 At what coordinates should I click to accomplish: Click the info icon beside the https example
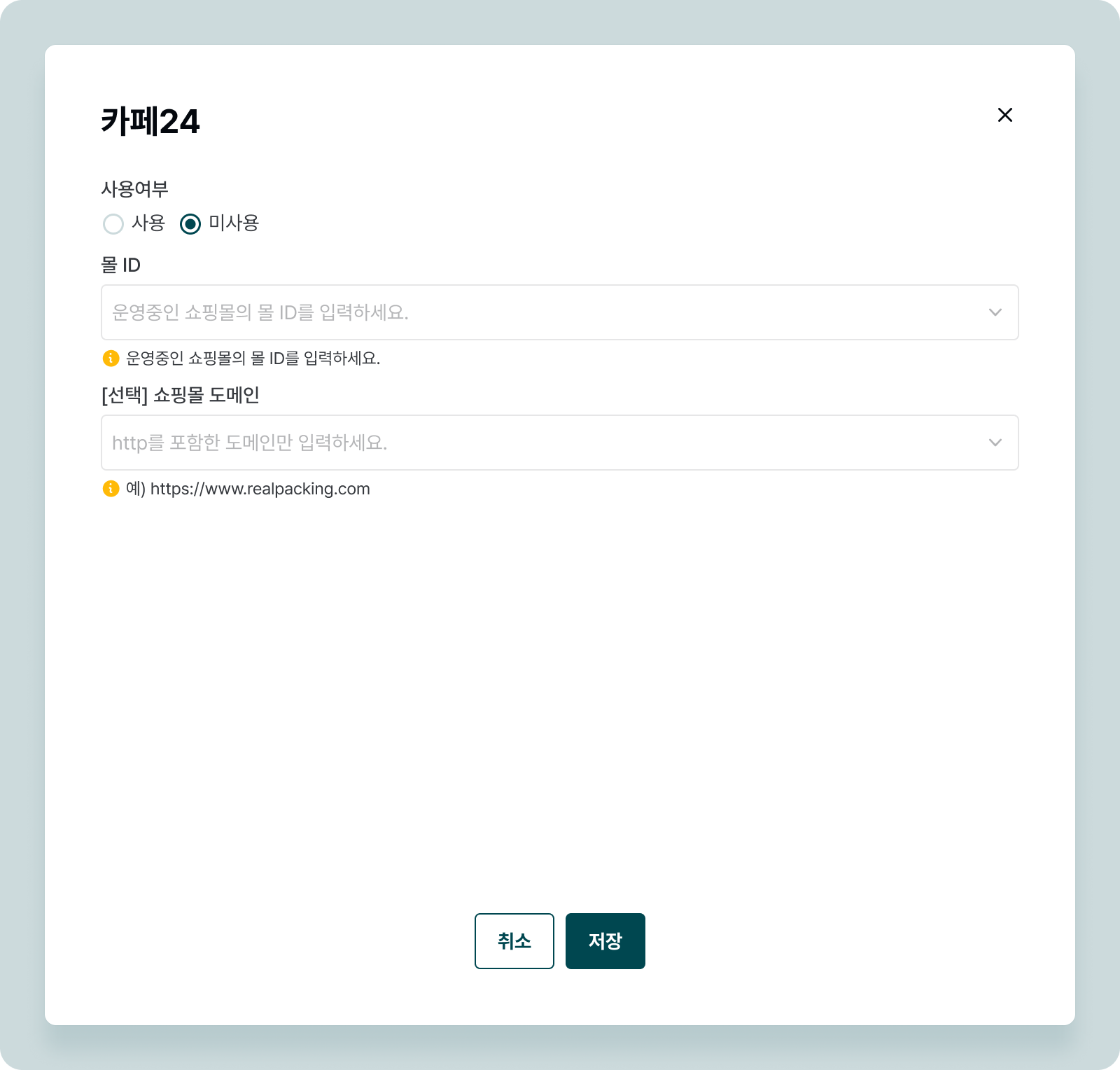point(111,488)
